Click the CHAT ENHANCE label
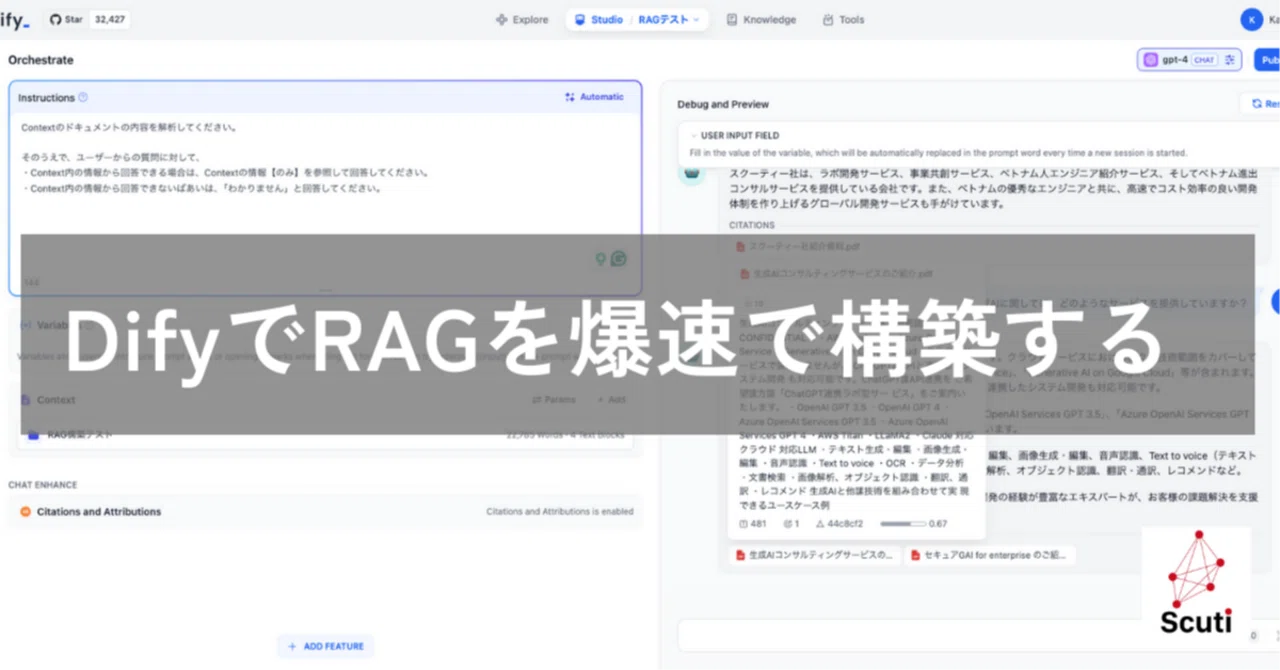Image resolution: width=1280 pixels, height=670 pixels. (x=43, y=485)
